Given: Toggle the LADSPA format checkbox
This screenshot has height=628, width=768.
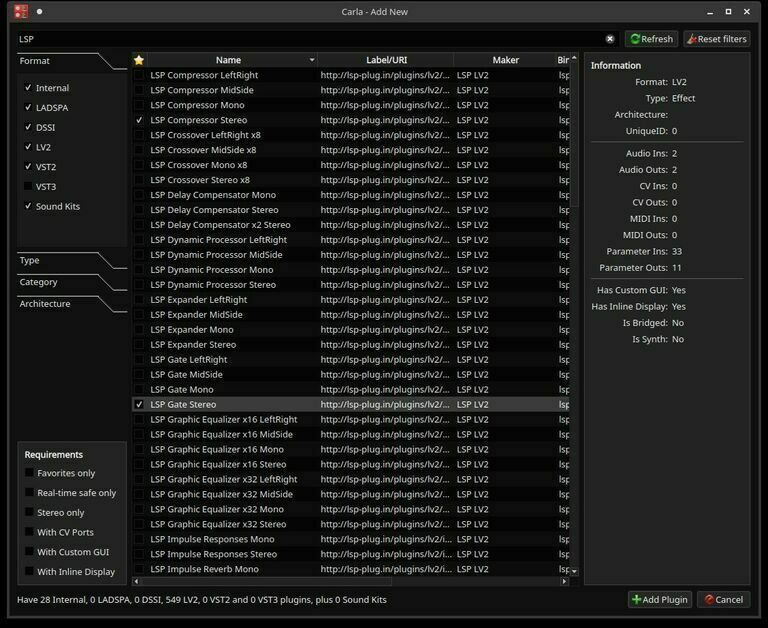Looking at the screenshot, I should pyautogui.click(x=28, y=107).
